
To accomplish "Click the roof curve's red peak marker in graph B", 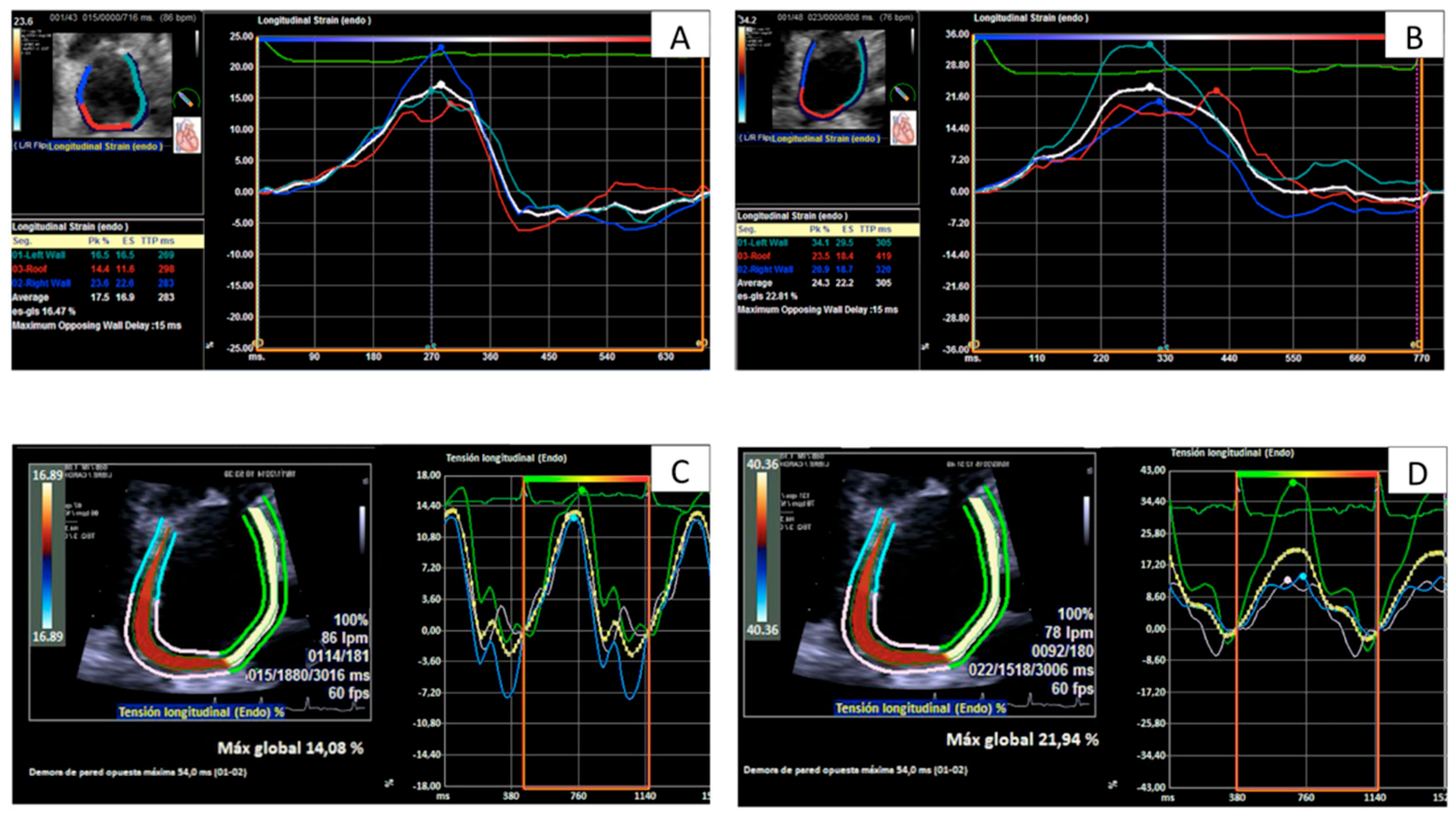I will click(x=1216, y=91).
